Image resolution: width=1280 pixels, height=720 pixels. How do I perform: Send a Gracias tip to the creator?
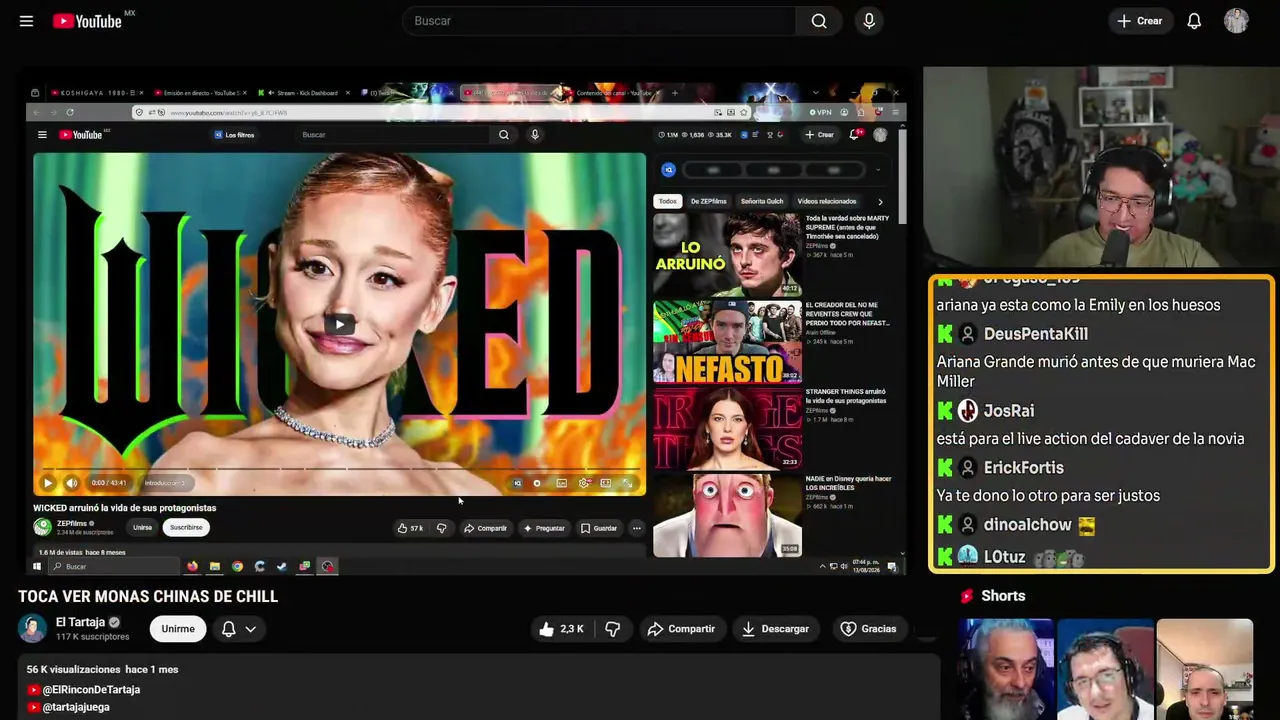click(x=869, y=629)
